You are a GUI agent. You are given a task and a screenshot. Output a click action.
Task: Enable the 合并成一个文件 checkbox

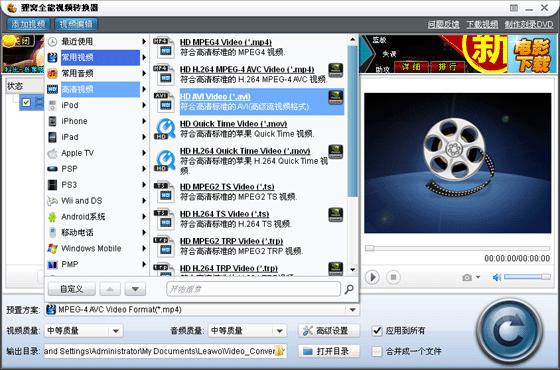[x=376, y=351]
